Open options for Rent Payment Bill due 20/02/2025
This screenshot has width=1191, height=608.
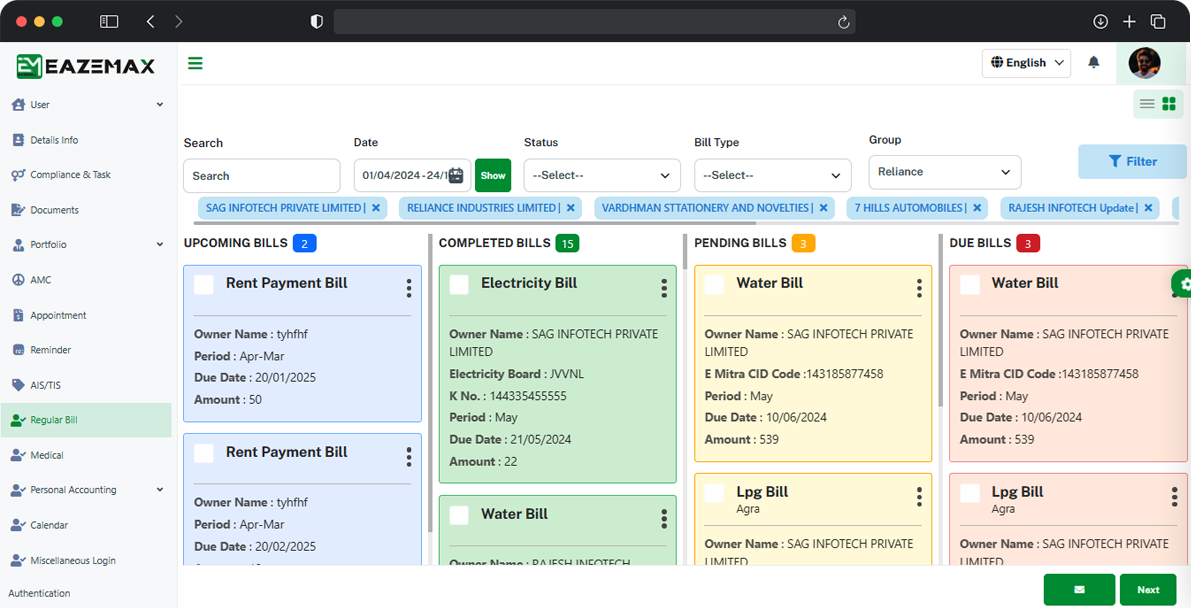[x=409, y=457]
